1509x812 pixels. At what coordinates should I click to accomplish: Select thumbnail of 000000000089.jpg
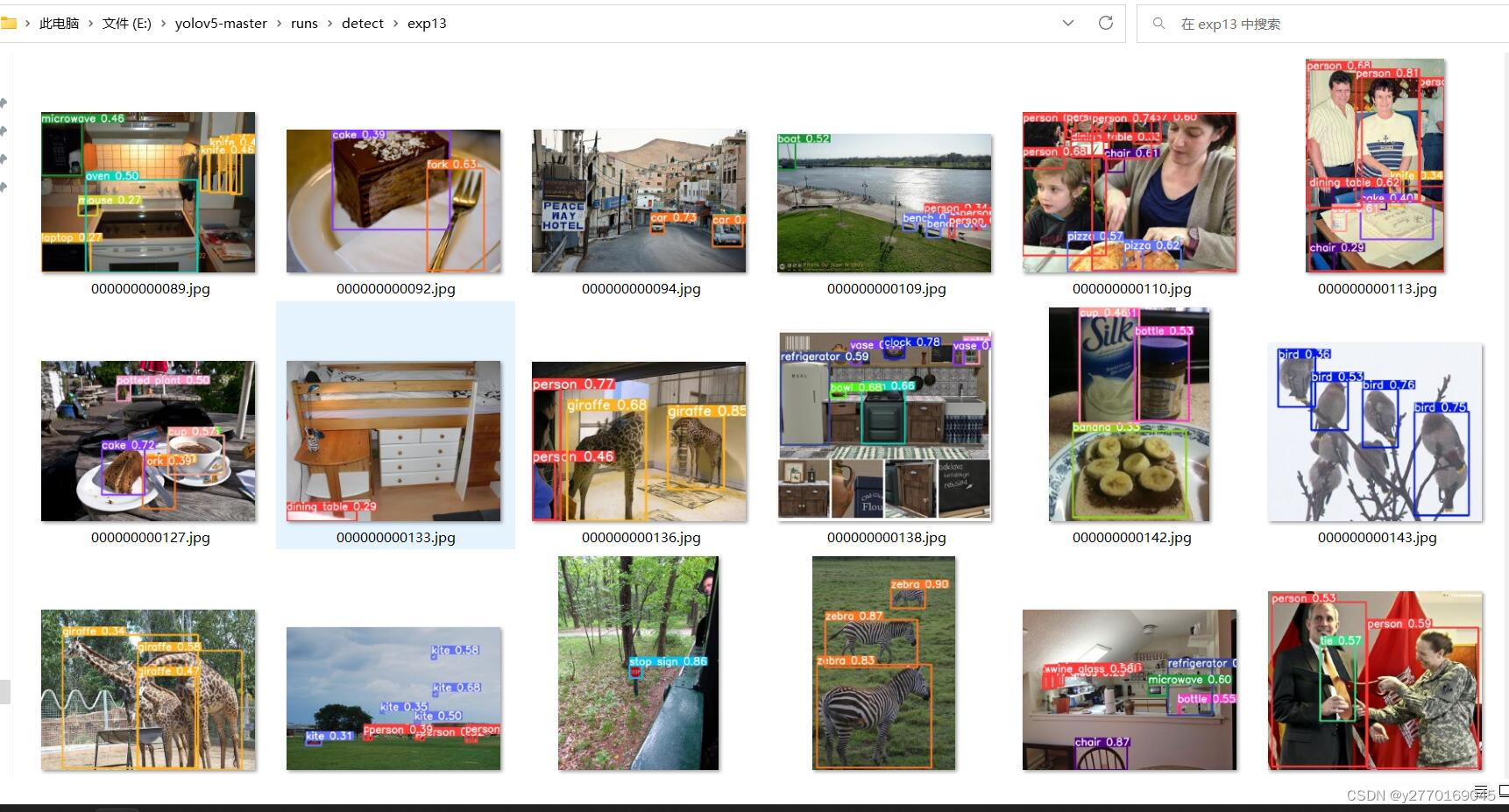pyautogui.click(x=148, y=192)
